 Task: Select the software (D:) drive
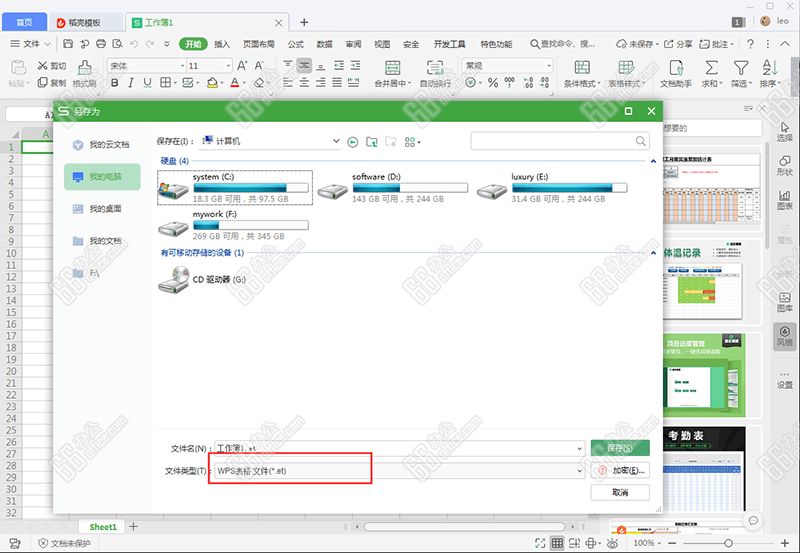pyautogui.click(x=393, y=187)
